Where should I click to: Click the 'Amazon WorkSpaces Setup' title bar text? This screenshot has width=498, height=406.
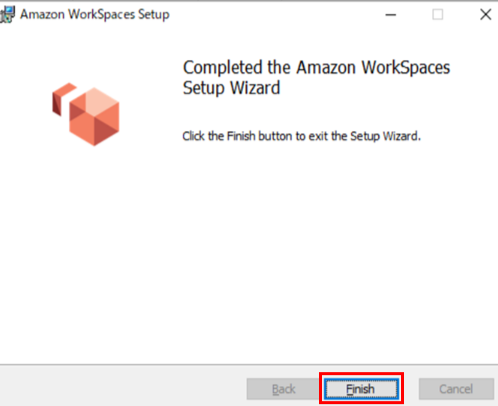tap(95, 14)
